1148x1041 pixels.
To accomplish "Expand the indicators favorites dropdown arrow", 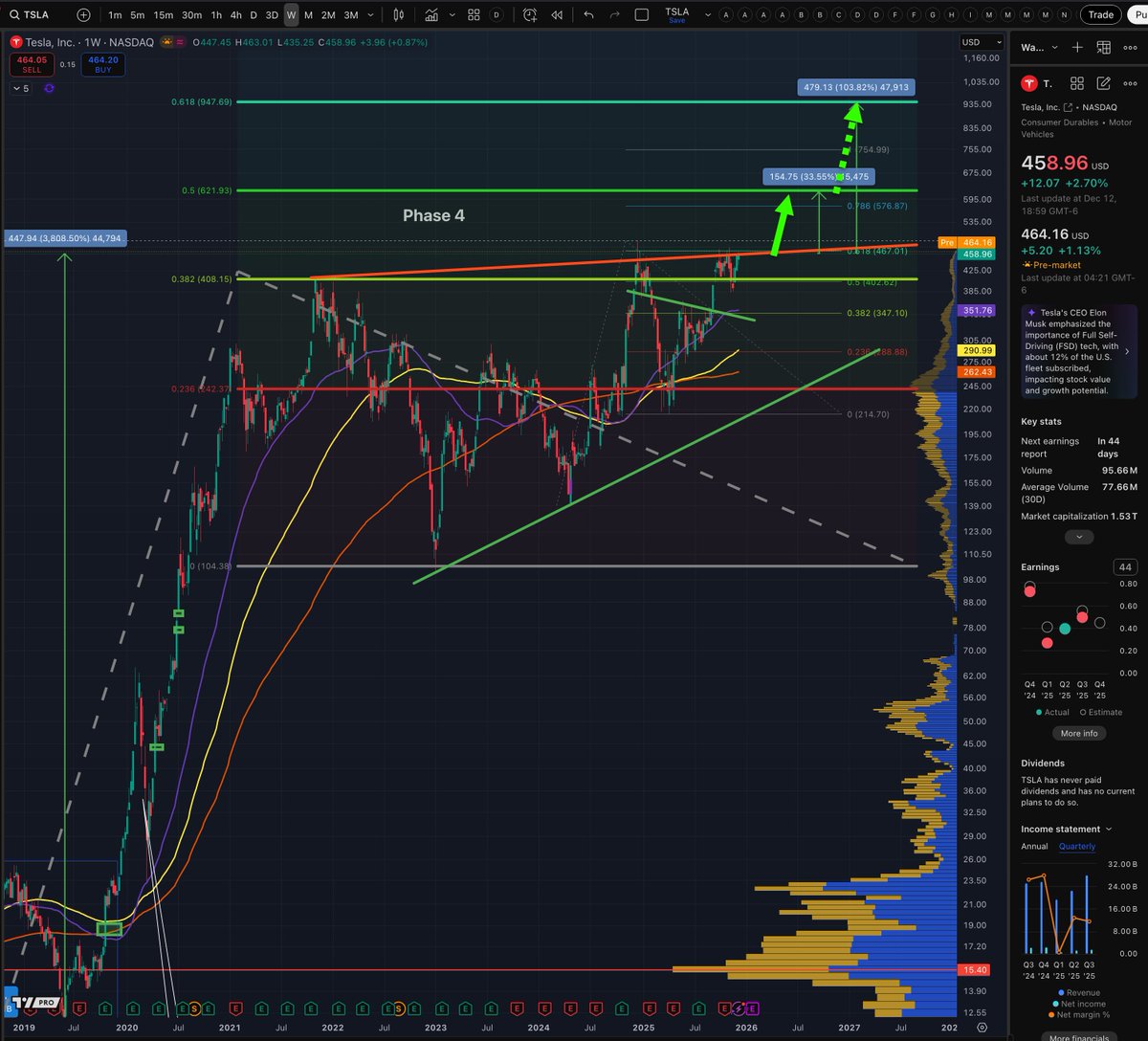I will [451, 14].
